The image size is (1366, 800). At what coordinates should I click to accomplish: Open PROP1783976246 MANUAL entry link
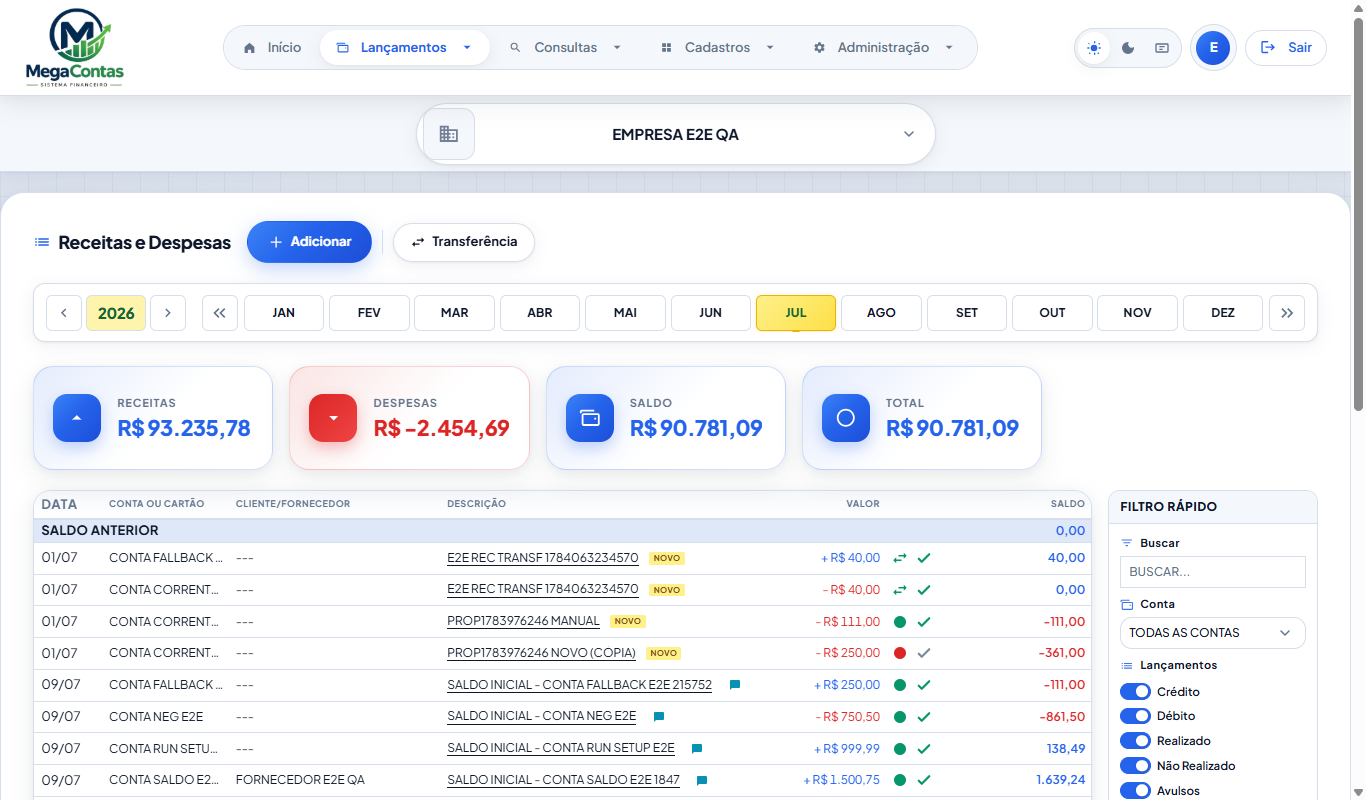(523, 622)
